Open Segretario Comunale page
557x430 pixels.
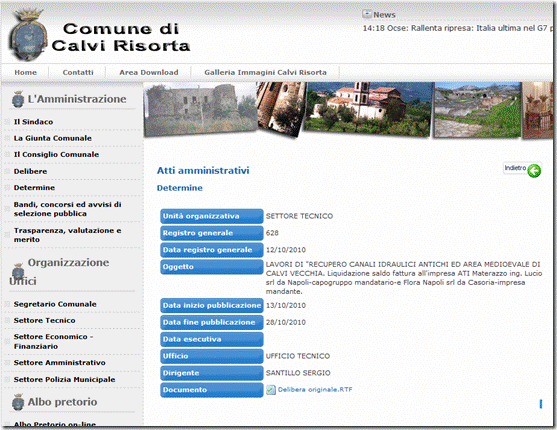point(55,304)
